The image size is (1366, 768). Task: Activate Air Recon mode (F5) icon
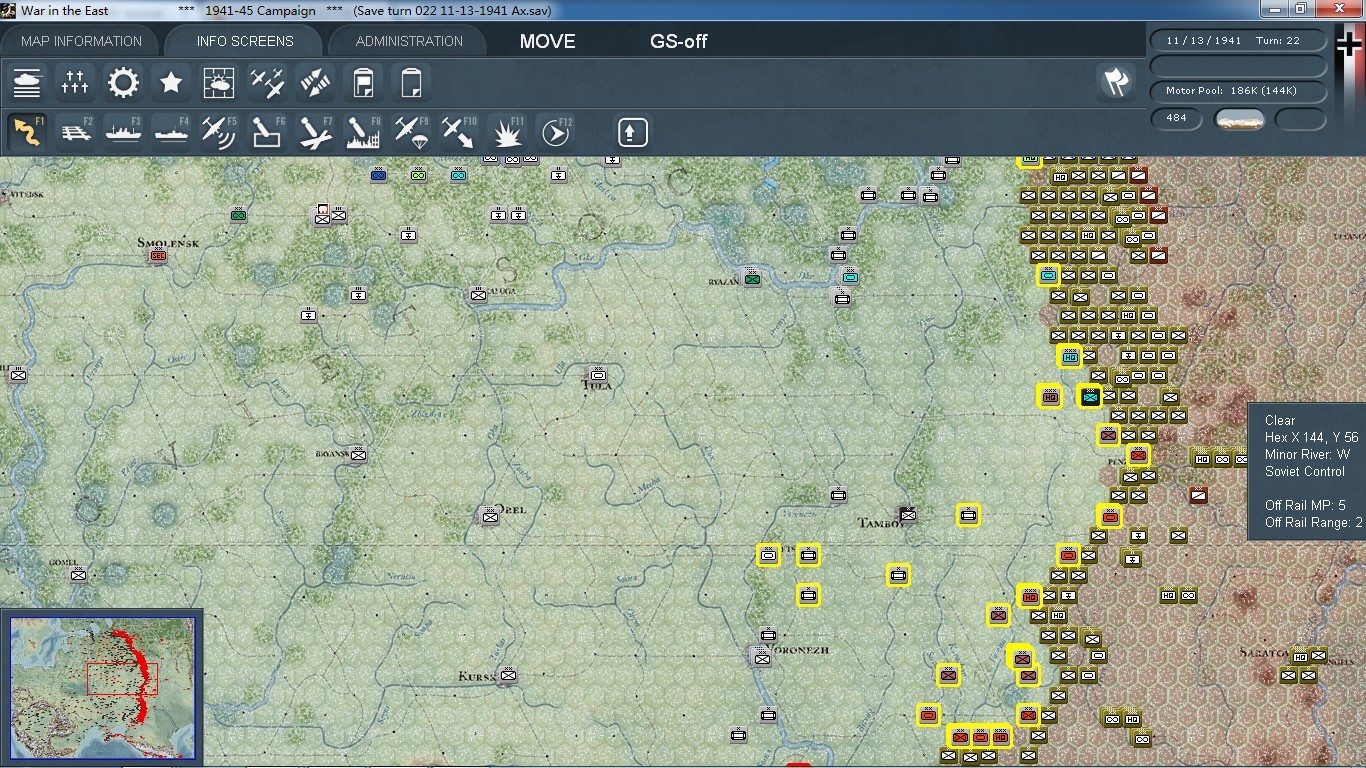pos(220,132)
